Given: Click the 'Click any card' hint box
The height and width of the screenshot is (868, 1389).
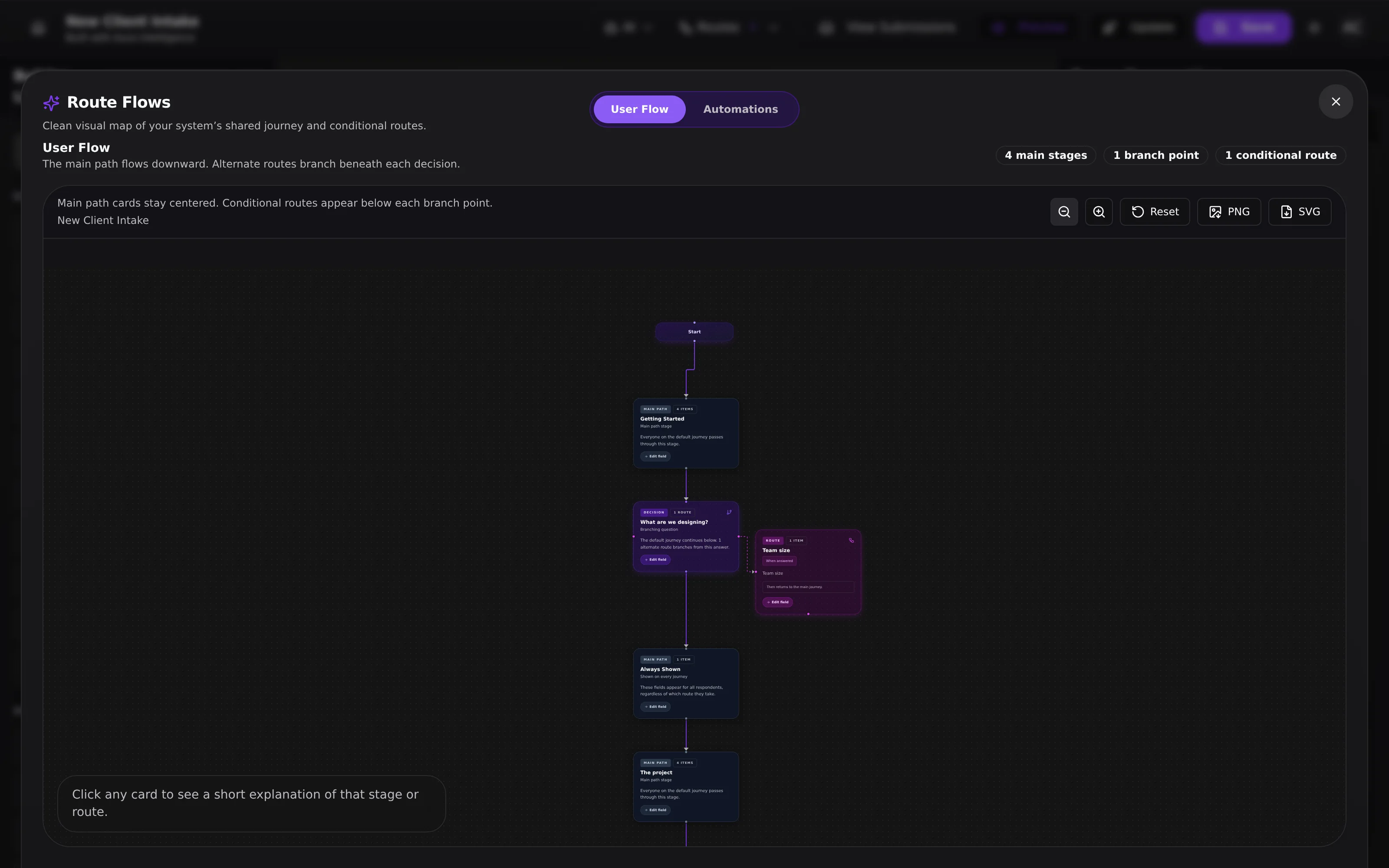Looking at the screenshot, I should (x=251, y=803).
